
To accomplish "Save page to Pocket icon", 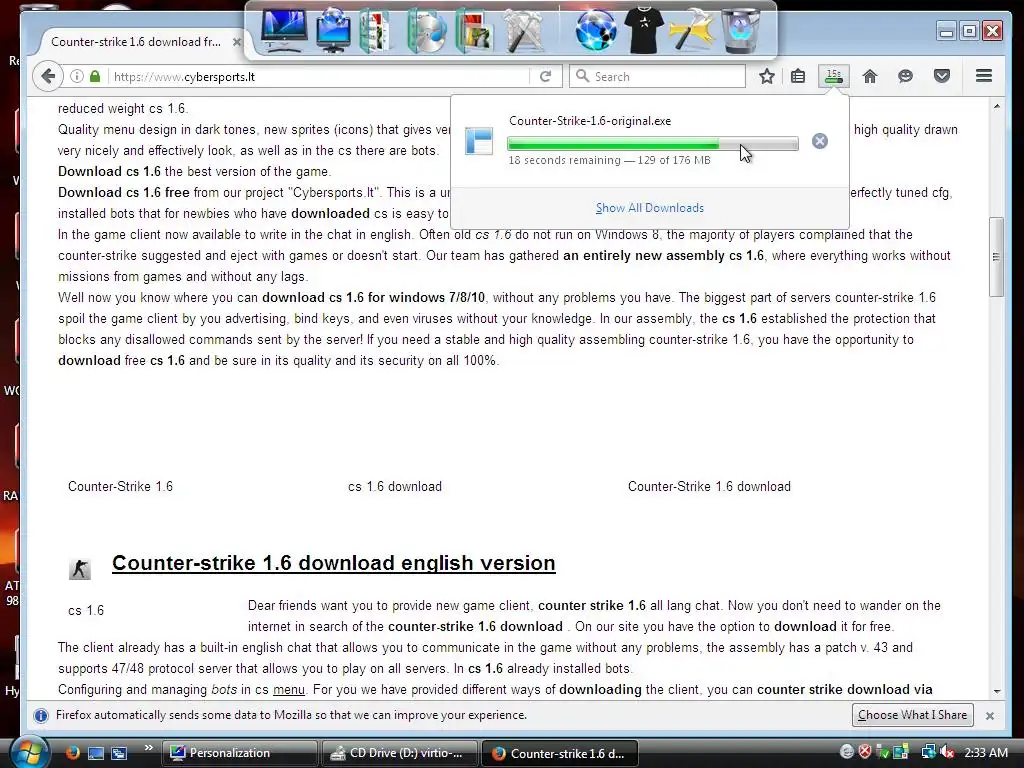I will [942, 76].
